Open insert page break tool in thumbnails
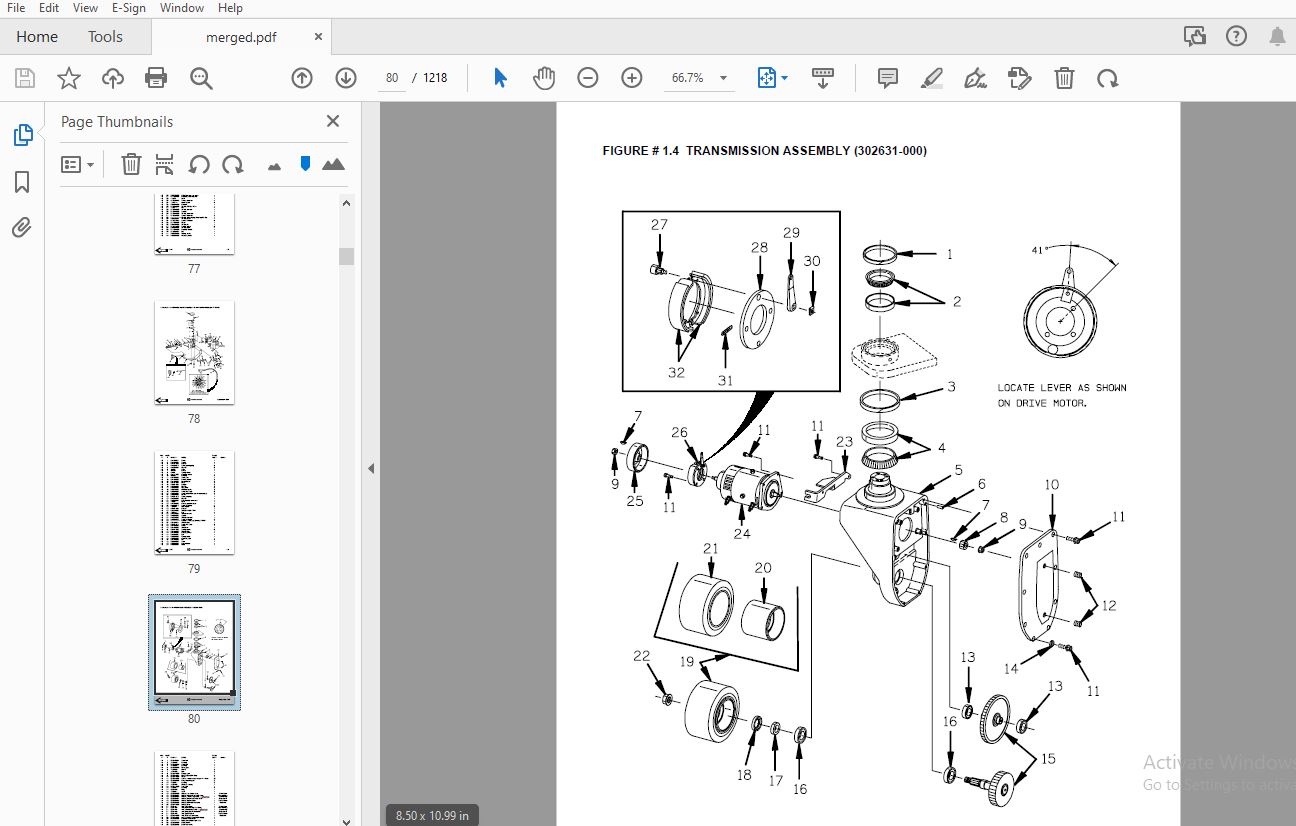This screenshot has height=826, width=1296. pos(165,164)
